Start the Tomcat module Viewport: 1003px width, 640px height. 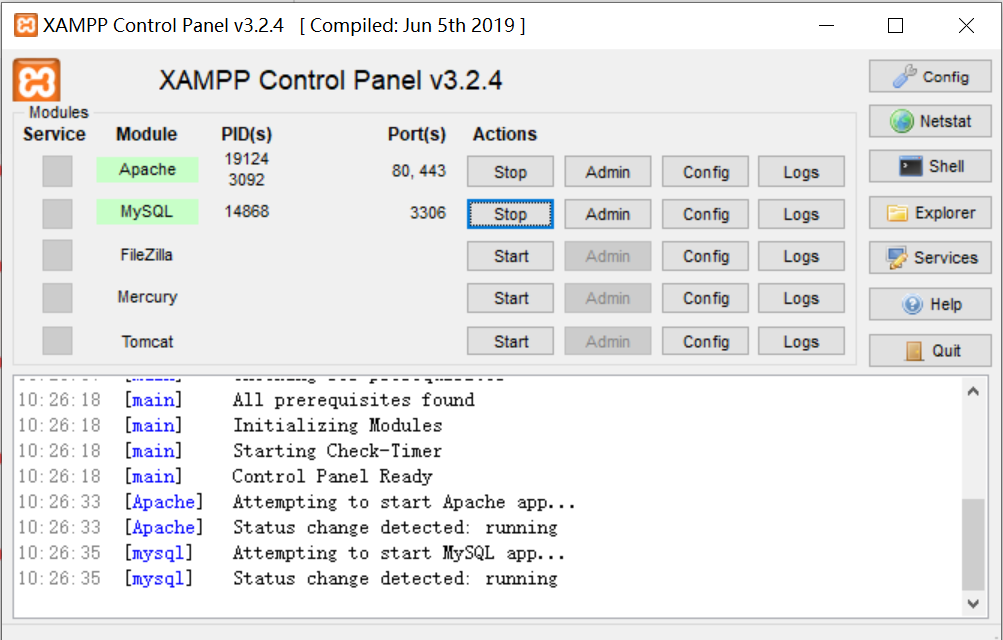[510, 341]
